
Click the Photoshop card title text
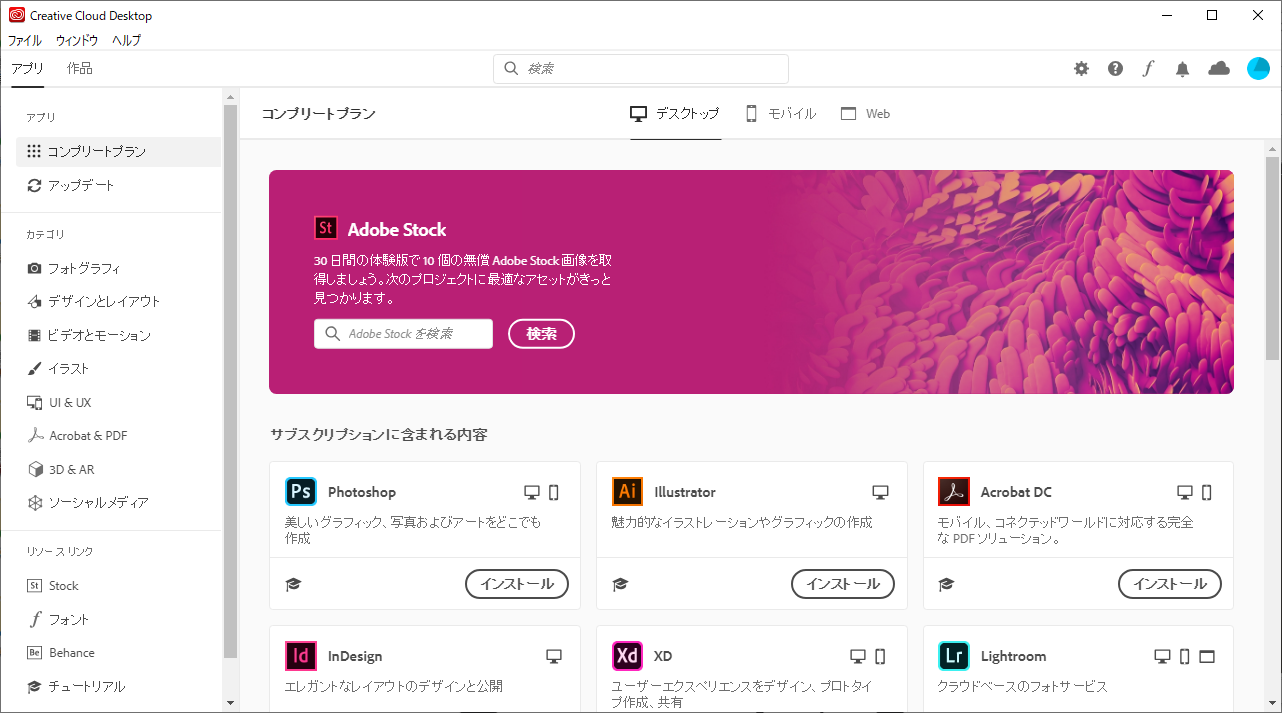point(362,492)
